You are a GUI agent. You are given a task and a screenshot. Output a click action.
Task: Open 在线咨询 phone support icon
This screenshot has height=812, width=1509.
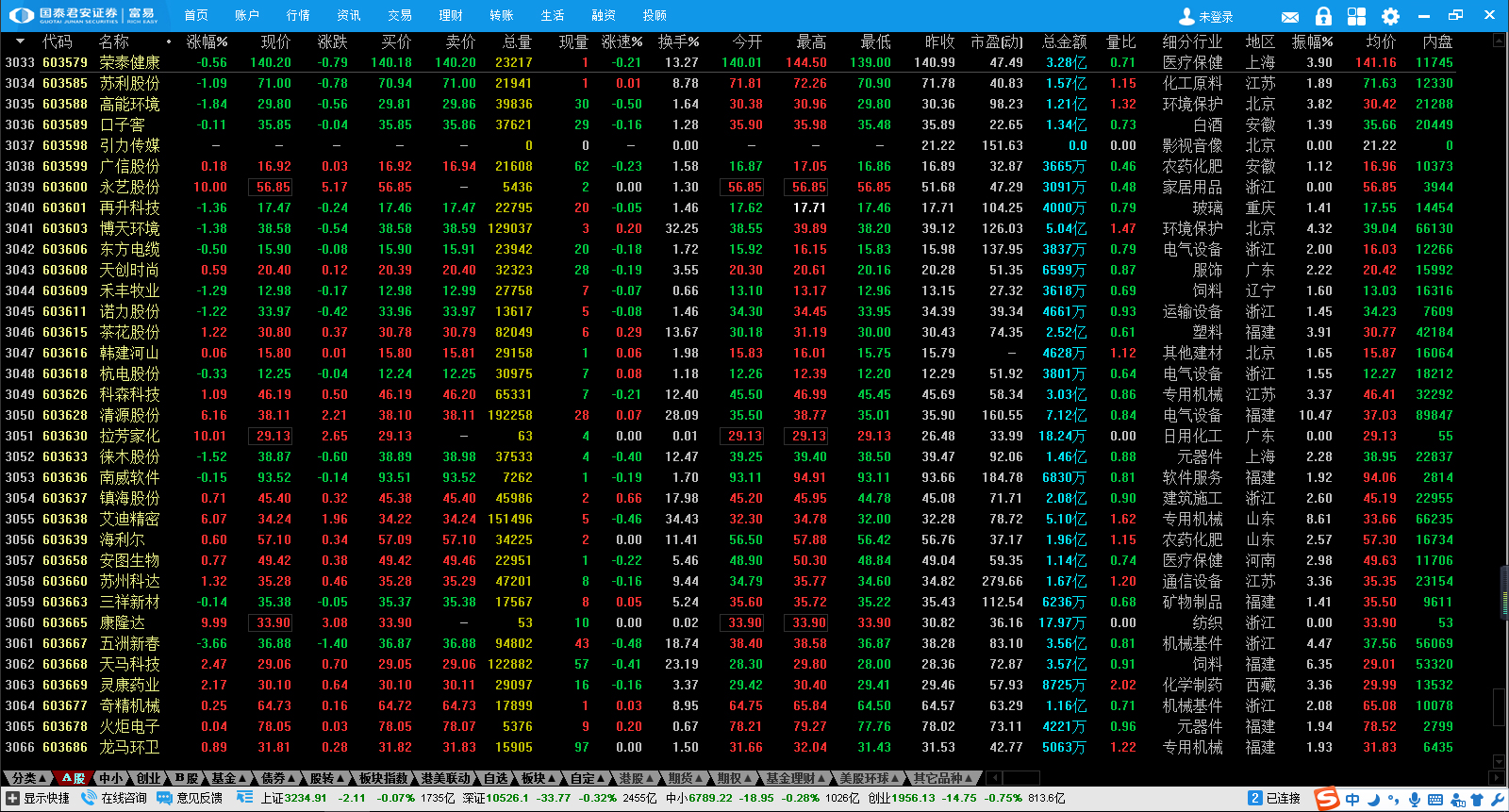click(90, 798)
